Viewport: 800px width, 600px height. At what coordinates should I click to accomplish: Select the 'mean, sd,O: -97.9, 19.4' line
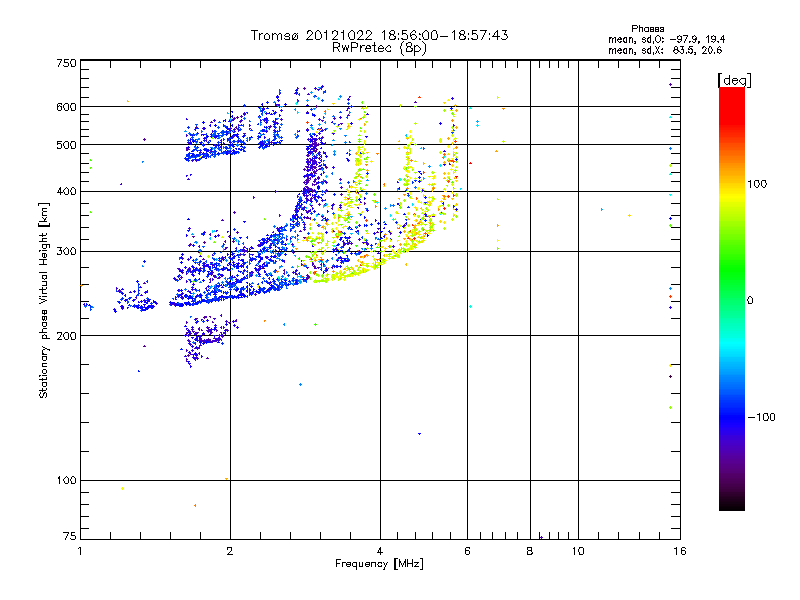pos(666,40)
